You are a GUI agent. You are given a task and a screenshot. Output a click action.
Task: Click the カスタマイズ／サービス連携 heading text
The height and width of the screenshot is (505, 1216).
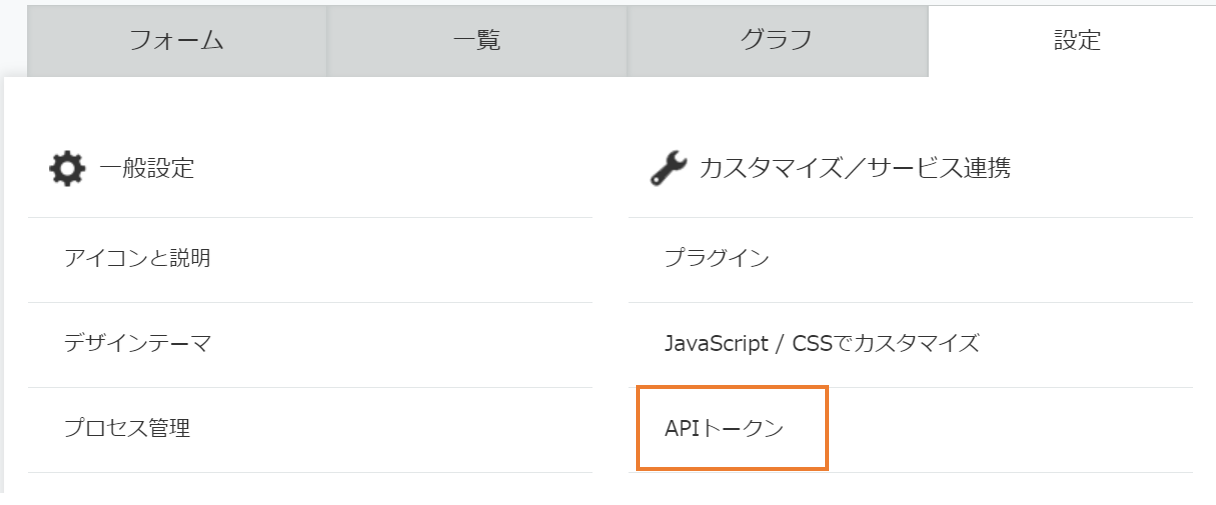coord(855,168)
